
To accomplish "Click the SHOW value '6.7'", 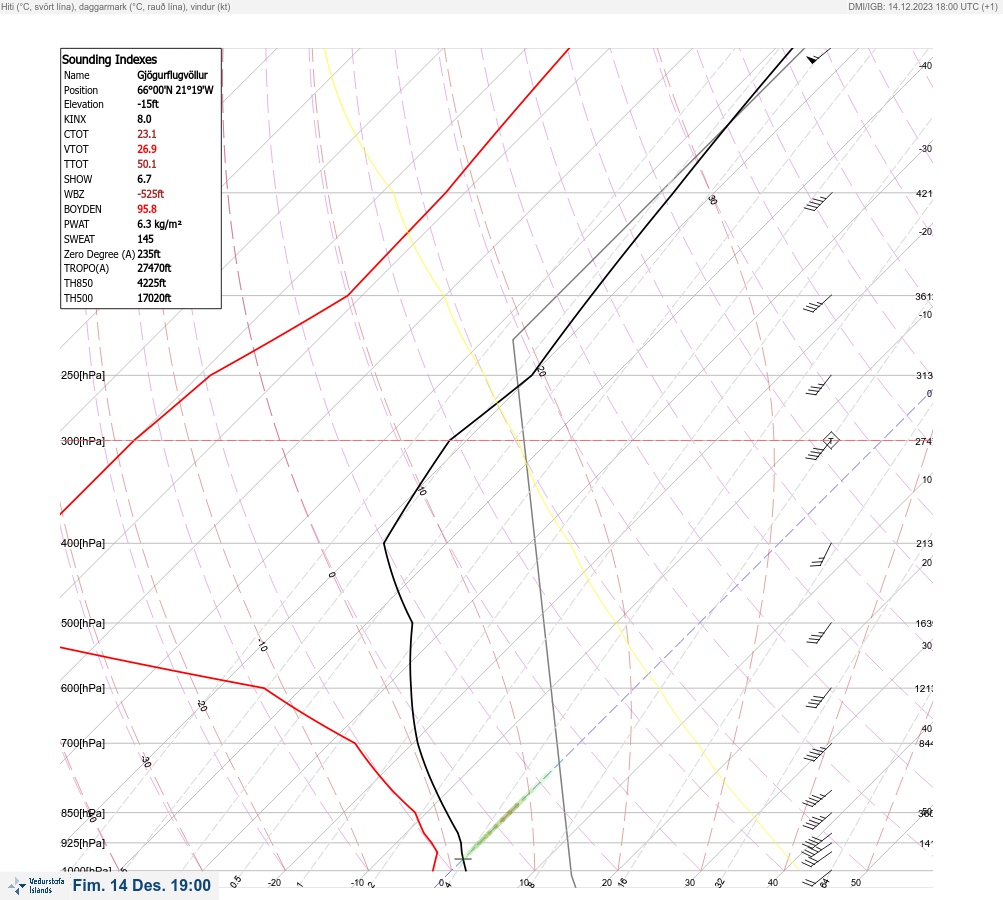I will click(x=145, y=179).
